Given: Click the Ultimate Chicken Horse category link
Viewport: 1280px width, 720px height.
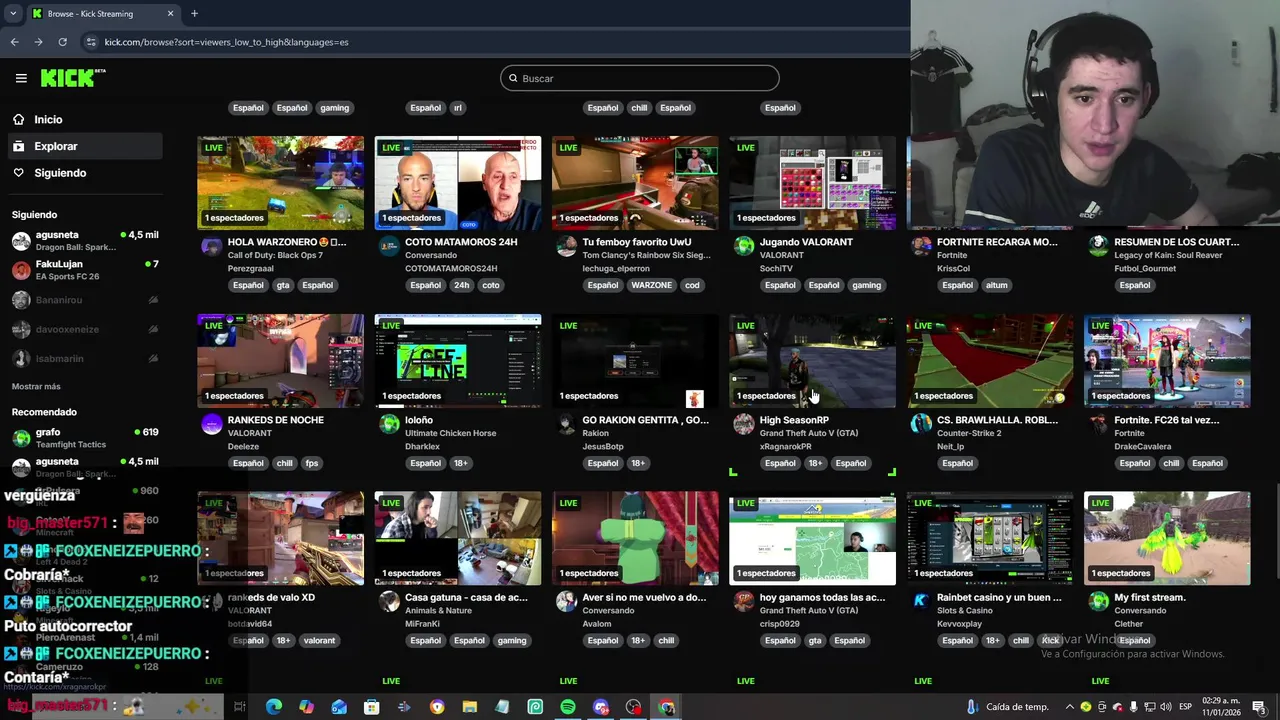Looking at the screenshot, I should 450,433.
